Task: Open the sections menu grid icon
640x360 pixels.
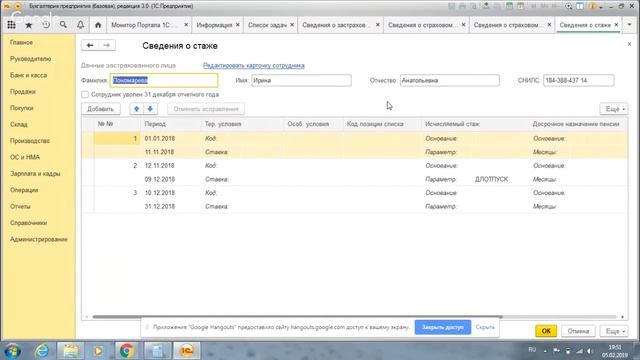Action: coord(11,25)
